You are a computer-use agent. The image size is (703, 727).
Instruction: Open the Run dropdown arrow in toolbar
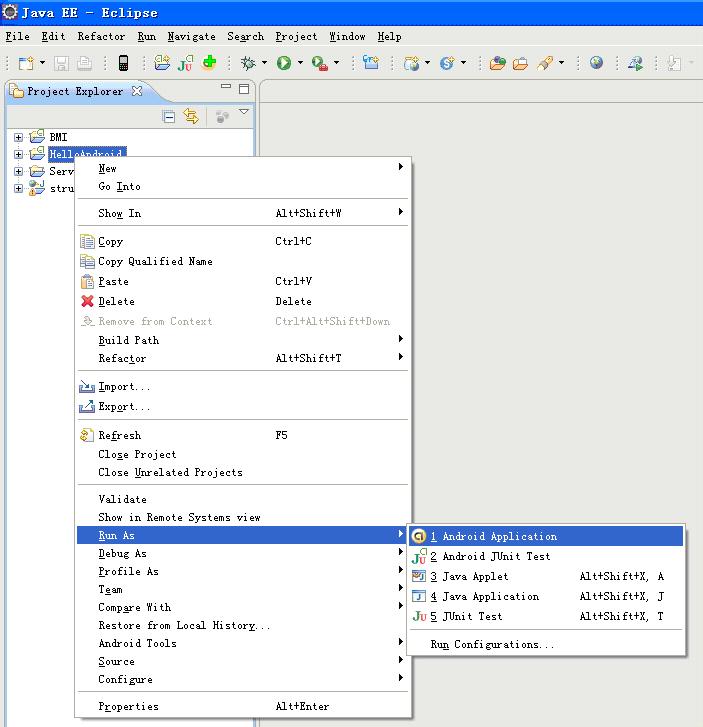click(300, 64)
